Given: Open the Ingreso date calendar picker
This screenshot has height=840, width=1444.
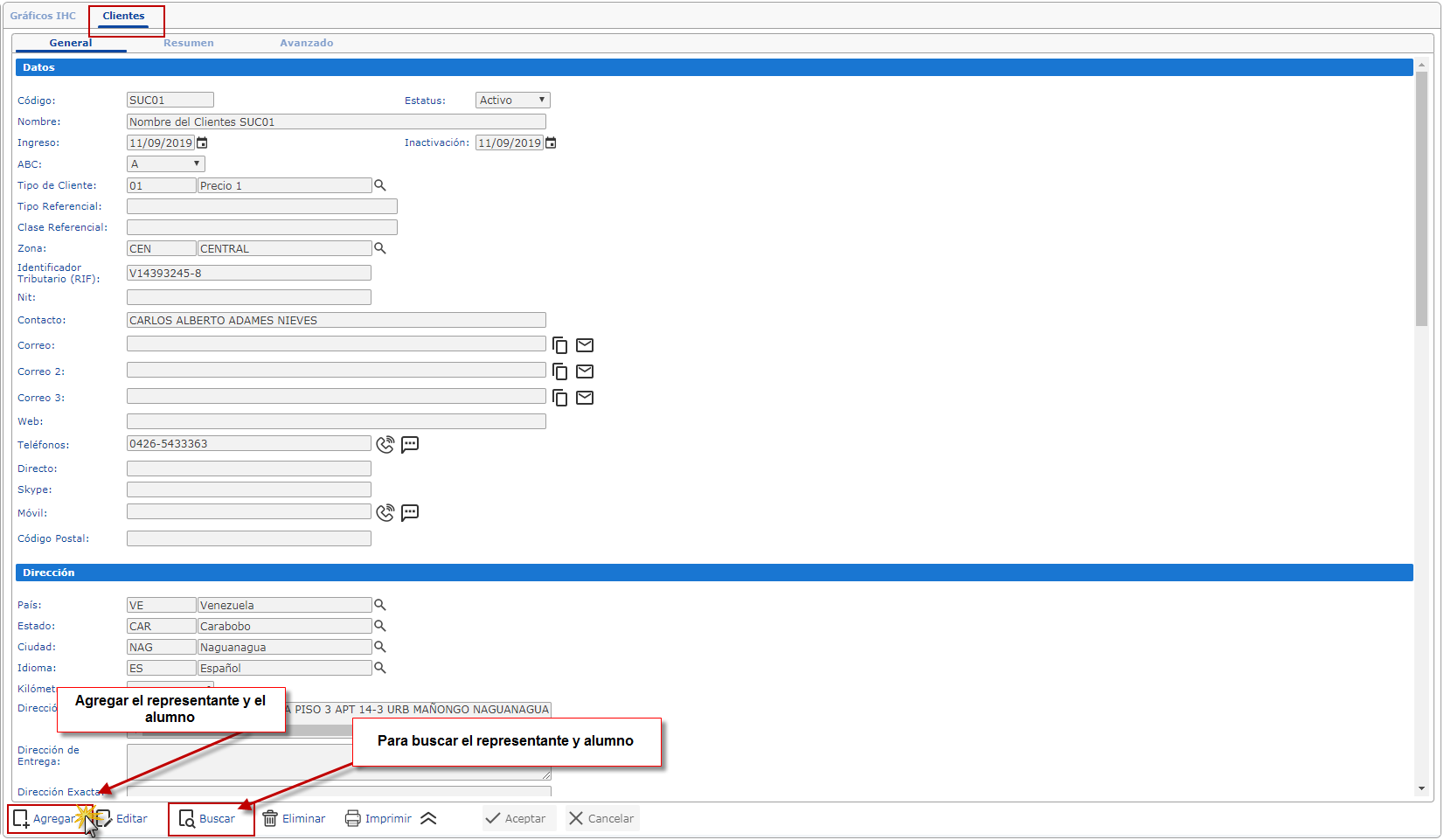Looking at the screenshot, I should coord(202,142).
